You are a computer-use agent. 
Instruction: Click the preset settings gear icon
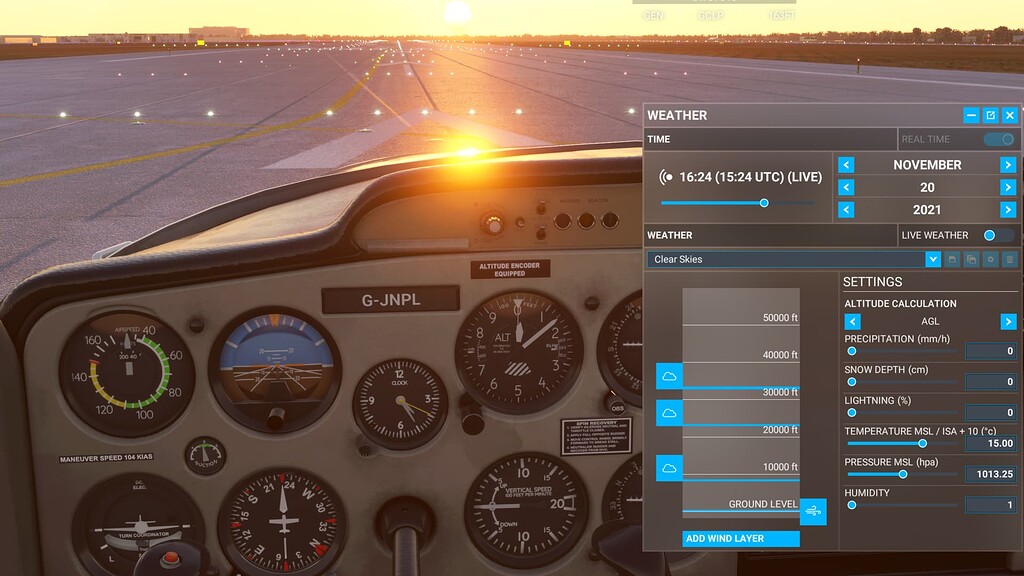pos(990,260)
